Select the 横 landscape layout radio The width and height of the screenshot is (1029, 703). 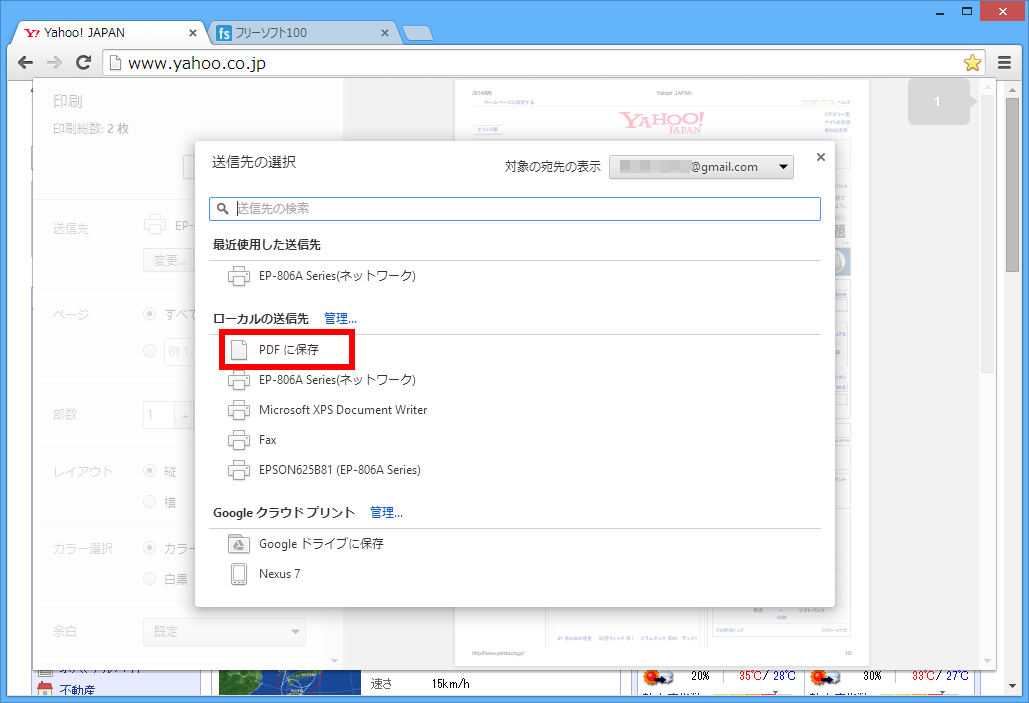coord(150,502)
